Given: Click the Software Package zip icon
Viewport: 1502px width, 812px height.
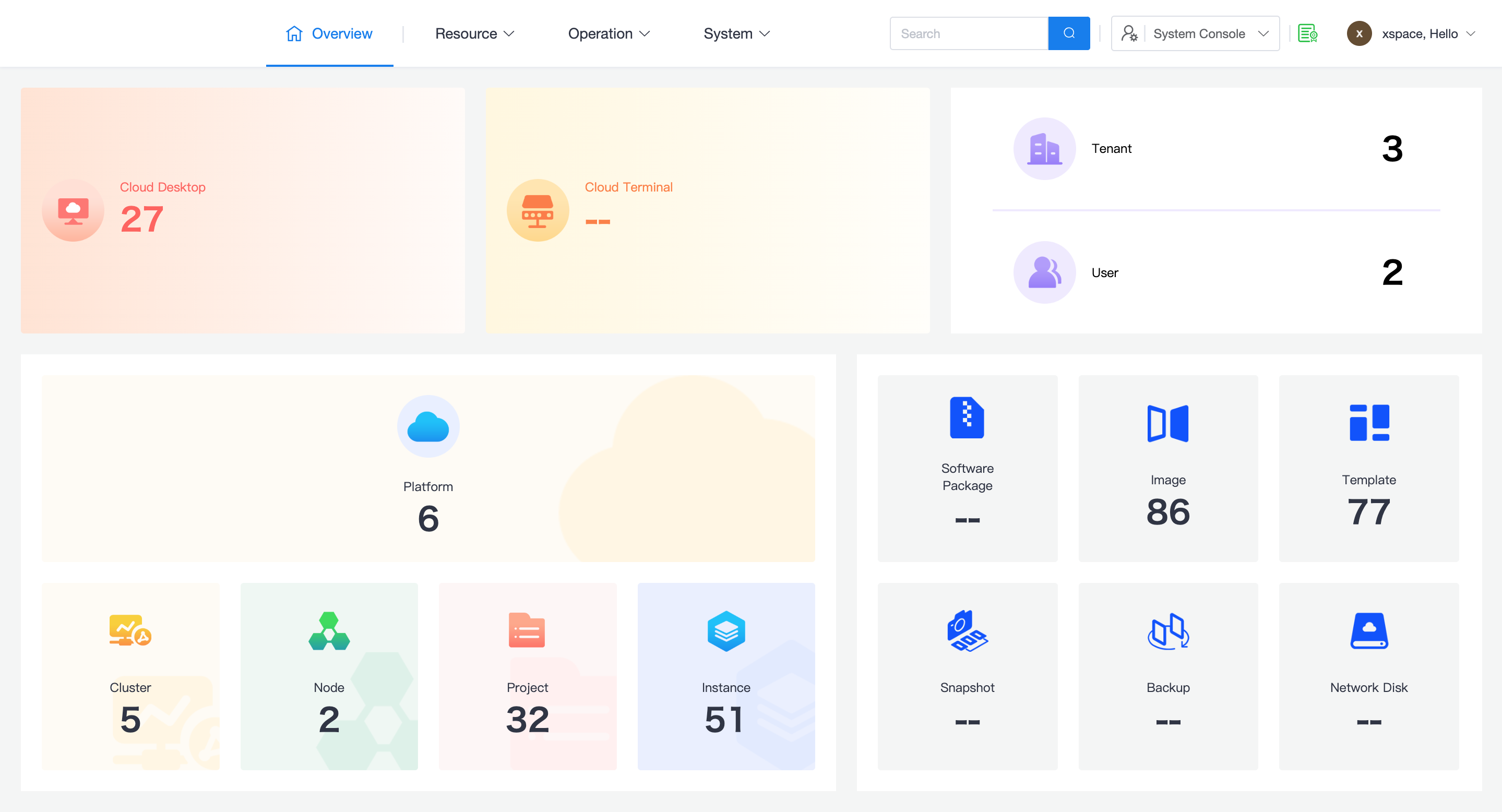Looking at the screenshot, I should [x=967, y=417].
